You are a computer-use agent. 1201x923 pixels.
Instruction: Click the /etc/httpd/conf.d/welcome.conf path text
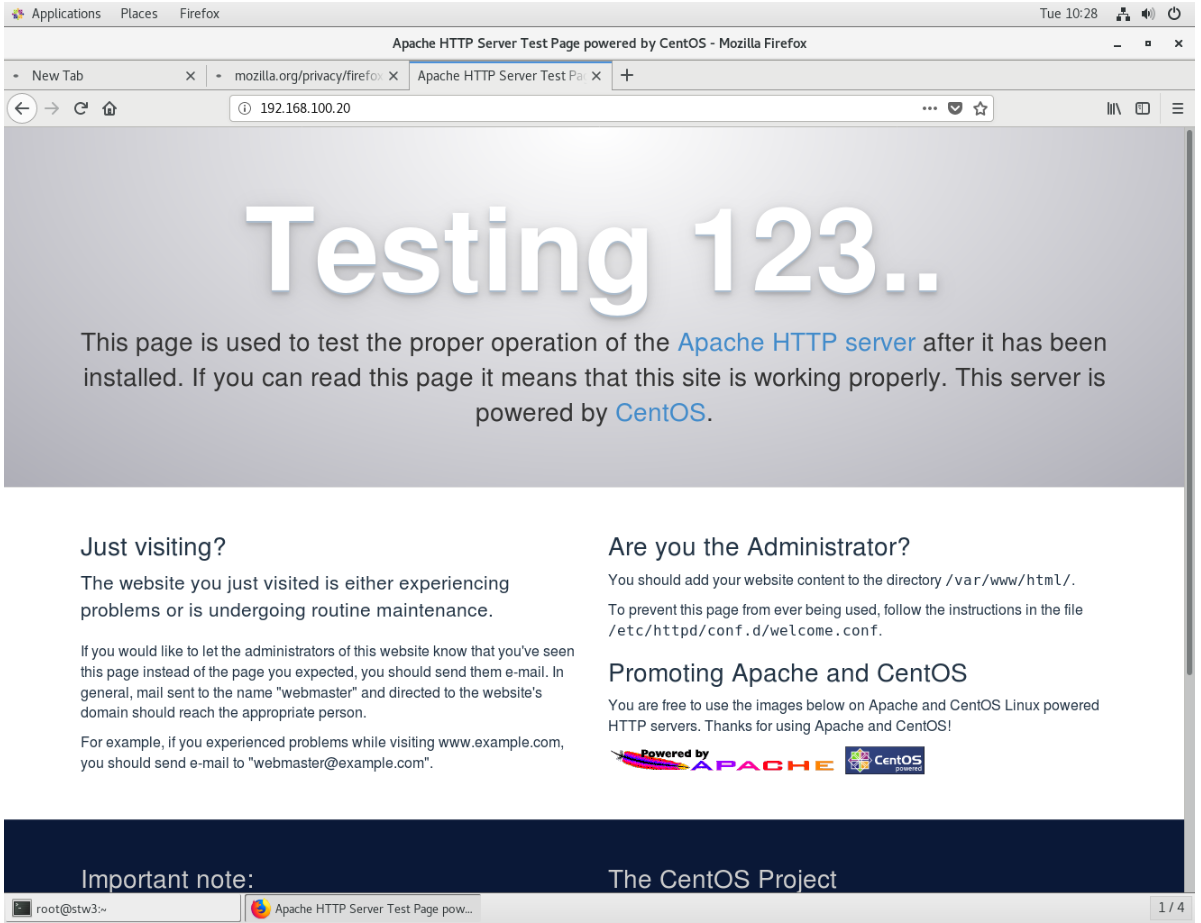pyautogui.click(x=744, y=631)
